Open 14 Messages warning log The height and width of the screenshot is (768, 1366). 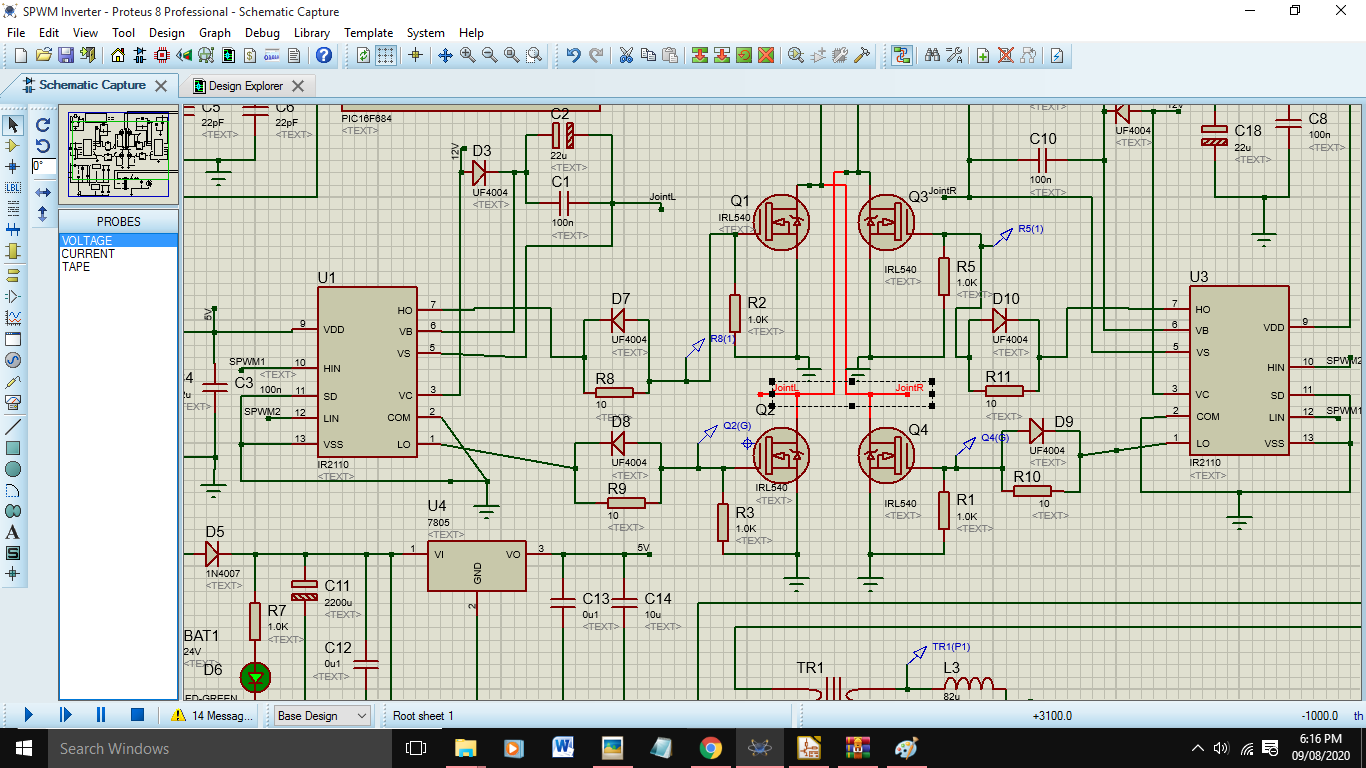pos(212,715)
